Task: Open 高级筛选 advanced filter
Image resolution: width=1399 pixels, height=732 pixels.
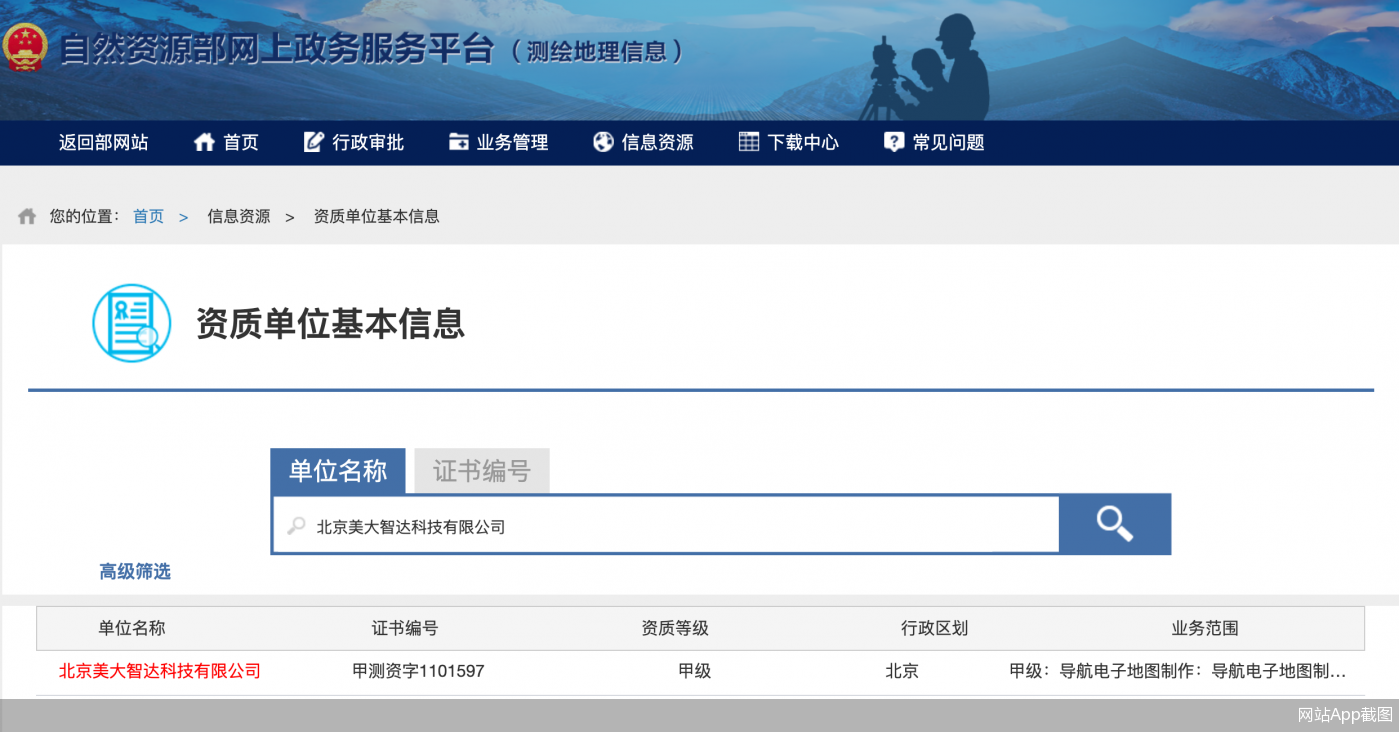Action: tap(135, 571)
